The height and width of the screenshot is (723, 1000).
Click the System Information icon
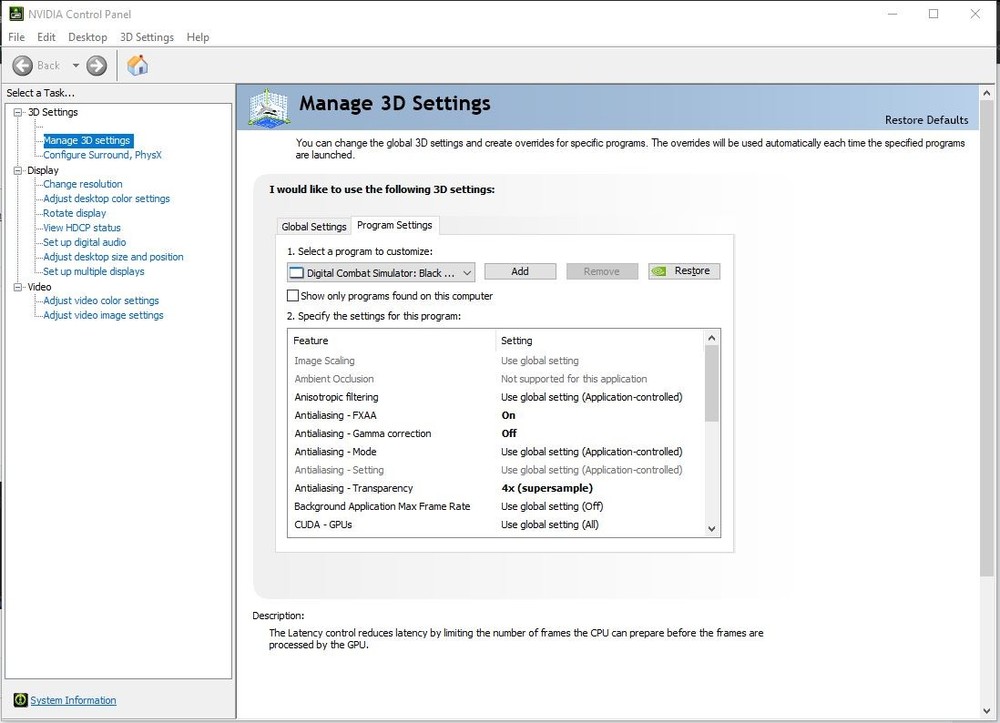20,700
